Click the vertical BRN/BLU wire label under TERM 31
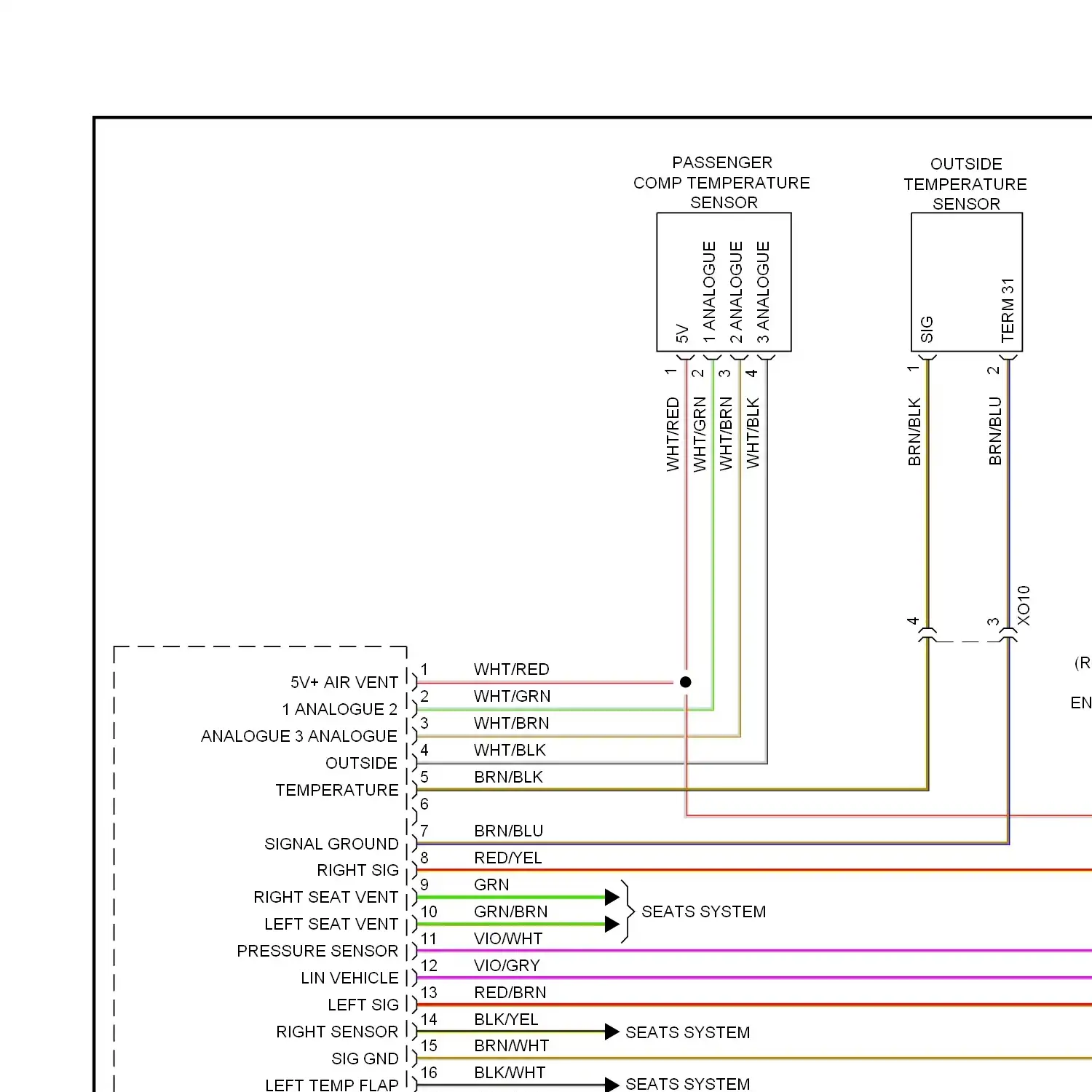This screenshot has width=1092, height=1092. [995, 432]
